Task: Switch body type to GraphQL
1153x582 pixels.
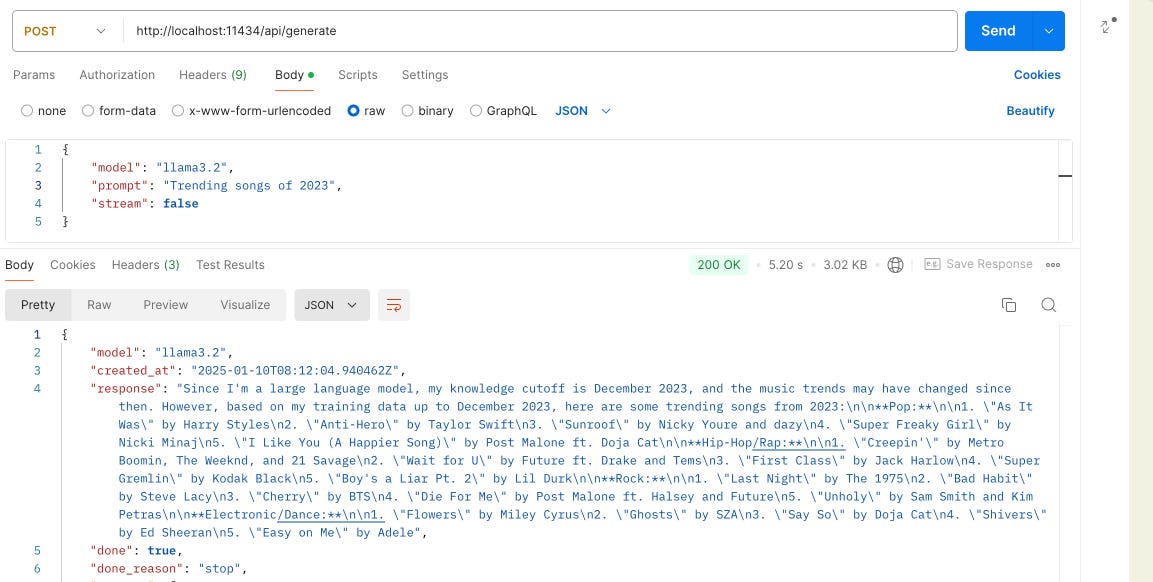Action: 504,111
